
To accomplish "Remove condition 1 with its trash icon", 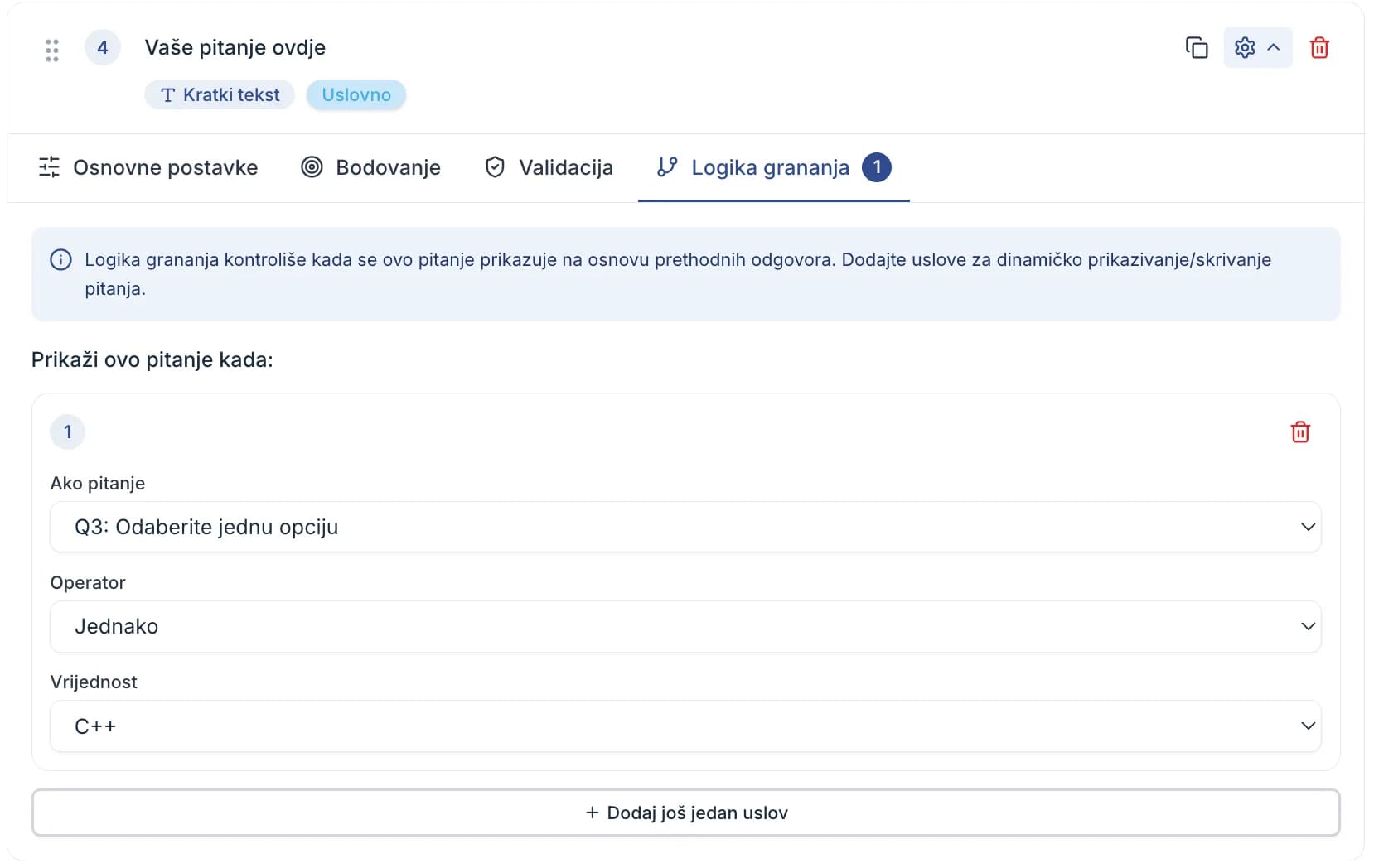I will coord(1300,432).
